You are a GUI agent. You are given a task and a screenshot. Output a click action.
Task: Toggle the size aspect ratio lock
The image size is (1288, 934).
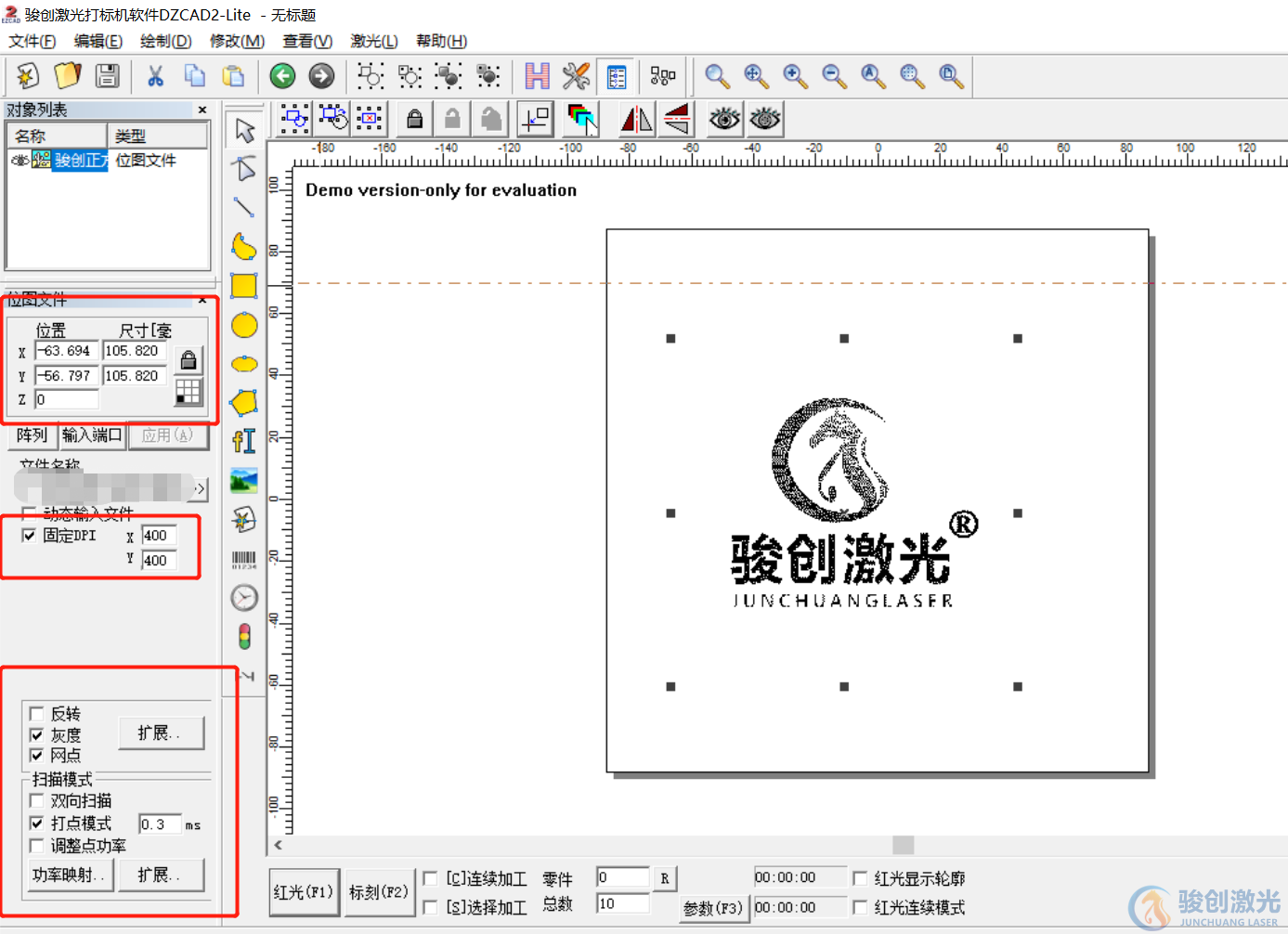click(x=189, y=360)
